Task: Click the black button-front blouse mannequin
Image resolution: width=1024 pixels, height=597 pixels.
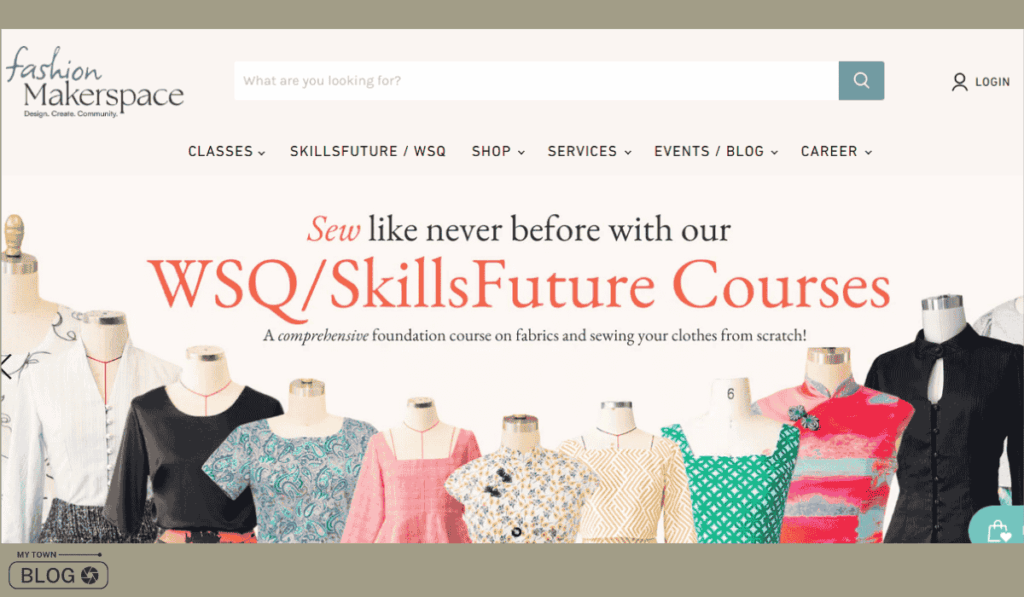Action: pyautogui.click(x=944, y=431)
